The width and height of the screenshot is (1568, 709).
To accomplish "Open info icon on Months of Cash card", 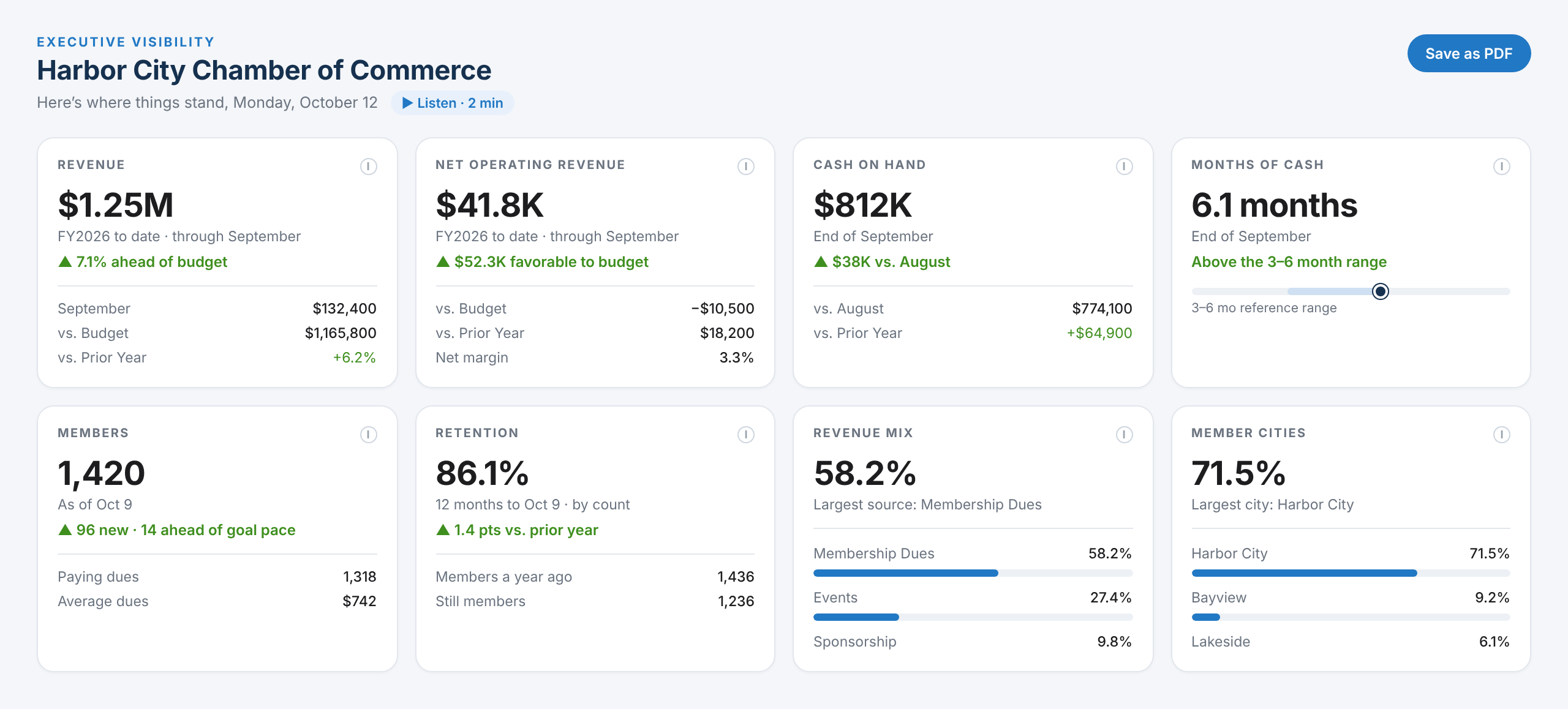I will [1501, 166].
